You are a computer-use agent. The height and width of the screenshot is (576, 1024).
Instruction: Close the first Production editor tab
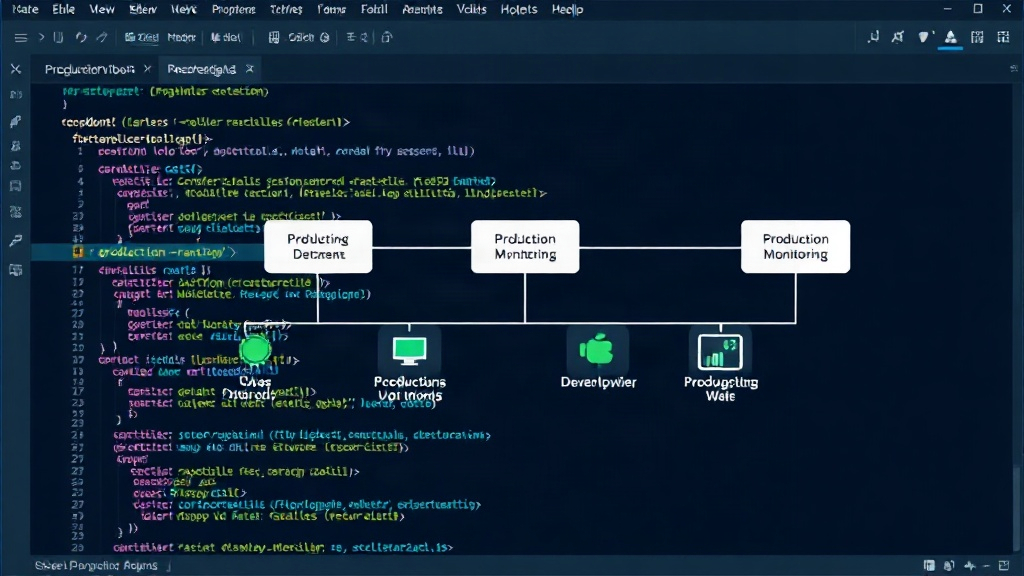point(147,69)
